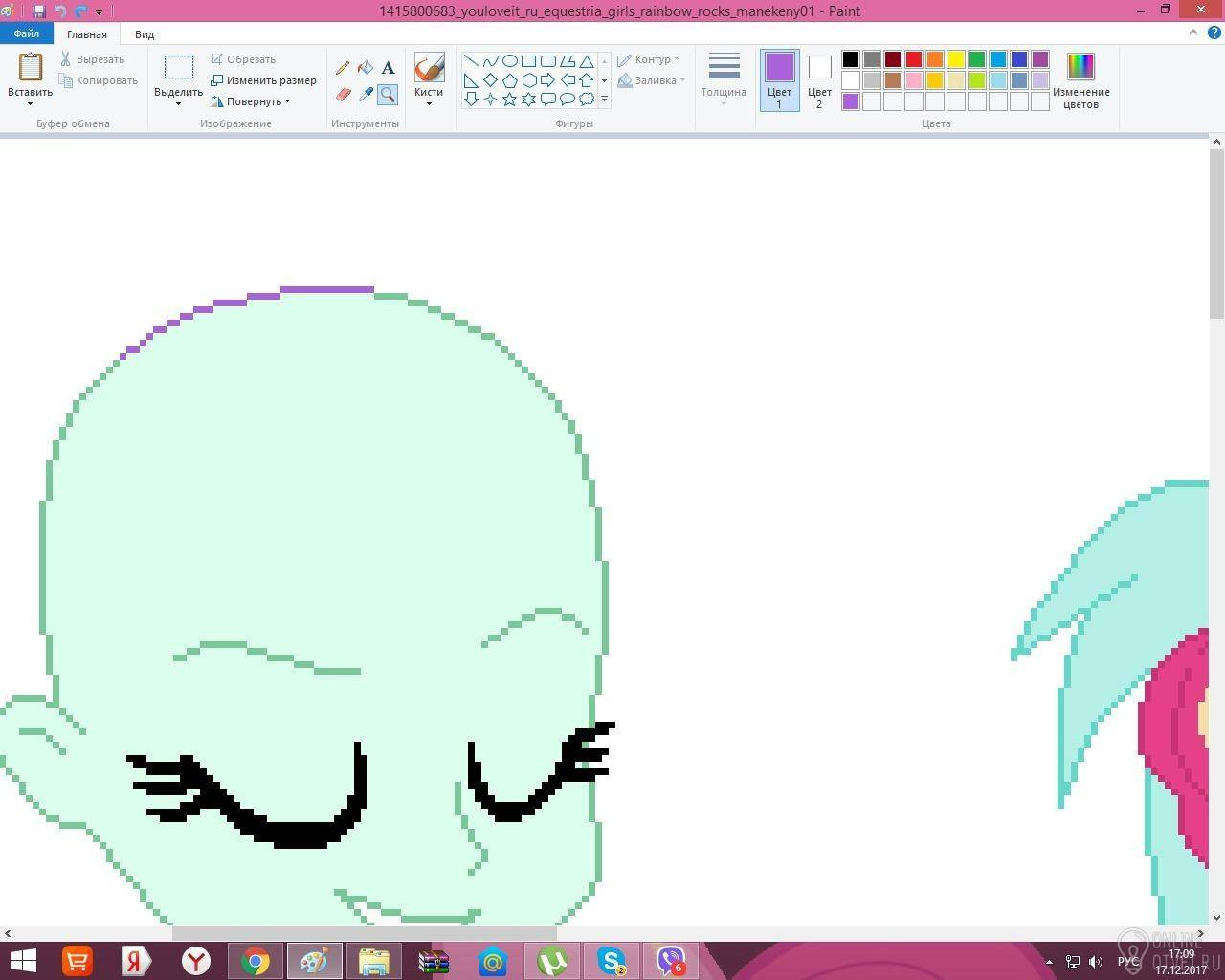Choose the Right triangle shape
Image resolution: width=1225 pixels, height=980 pixels.
click(471, 80)
